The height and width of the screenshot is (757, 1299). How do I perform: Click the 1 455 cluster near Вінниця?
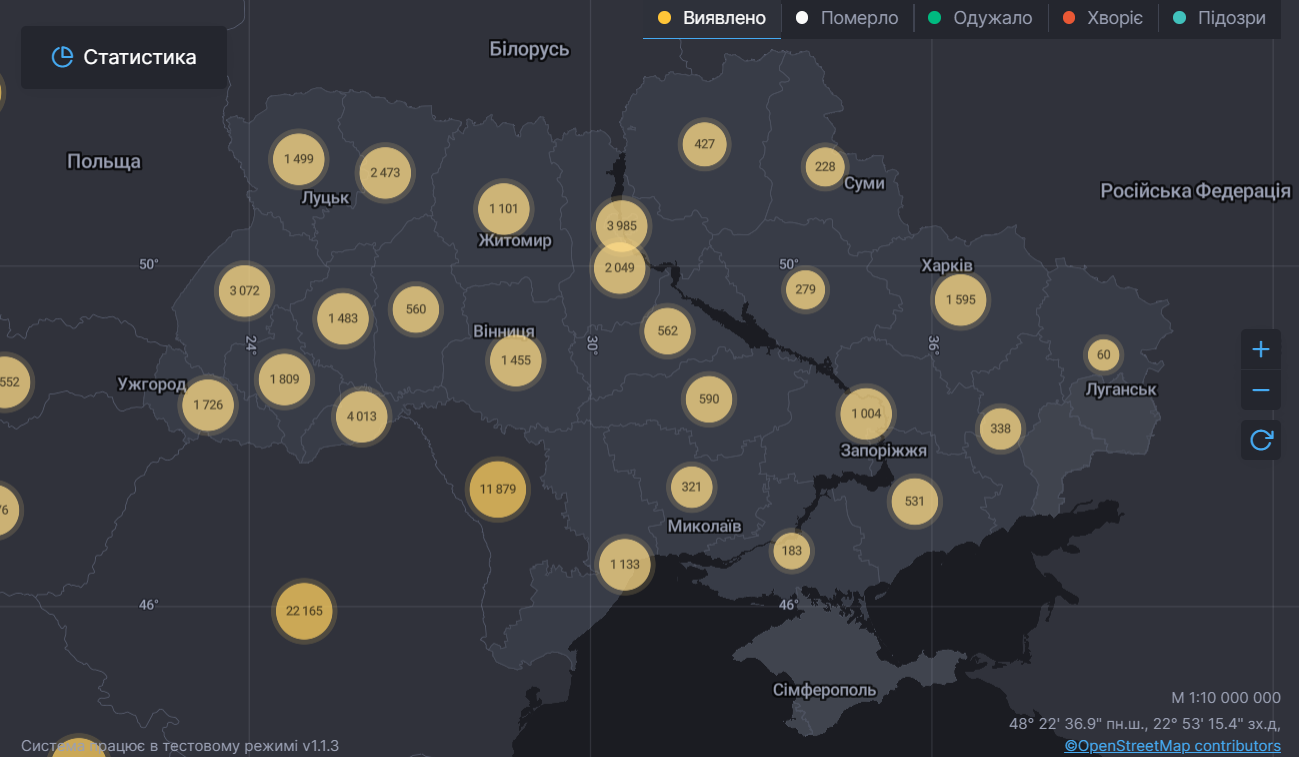tap(517, 360)
